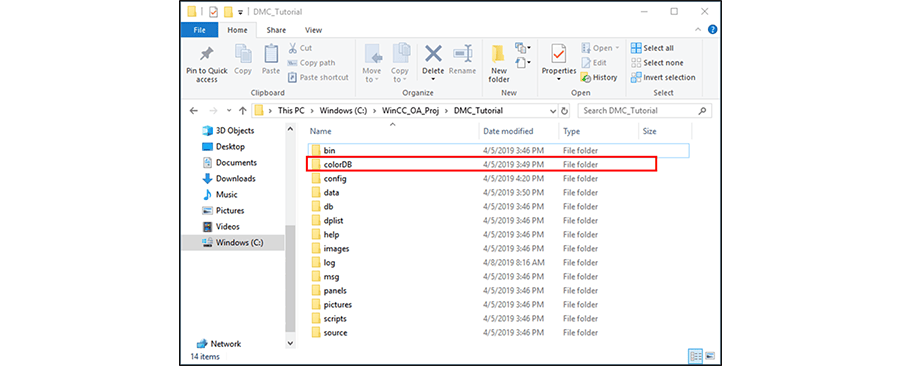Screen dimensions: 900x366
Task: Collapse the ribbon with the chevron
Action: pos(698,30)
